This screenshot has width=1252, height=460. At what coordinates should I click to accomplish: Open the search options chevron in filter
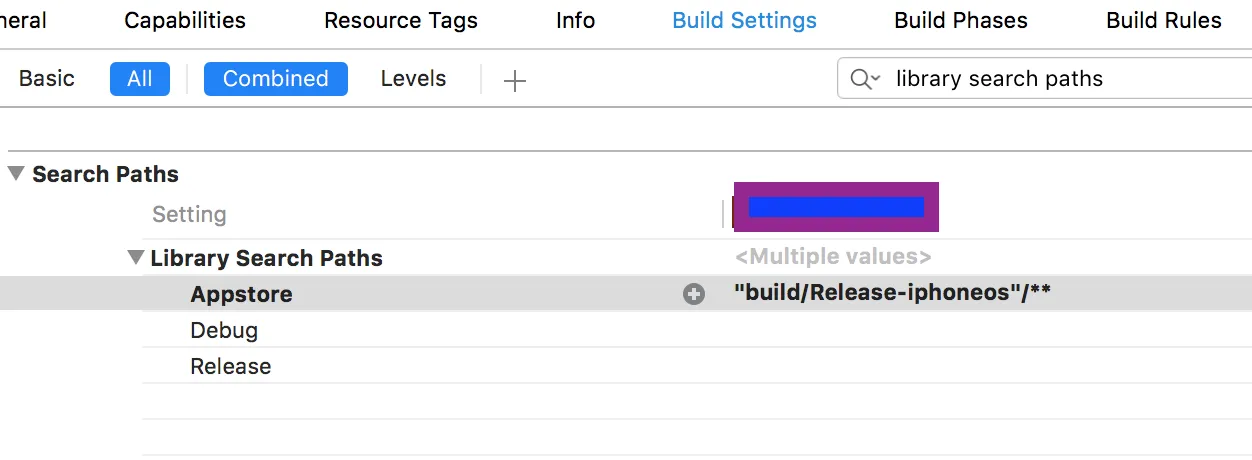(x=876, y=79)
